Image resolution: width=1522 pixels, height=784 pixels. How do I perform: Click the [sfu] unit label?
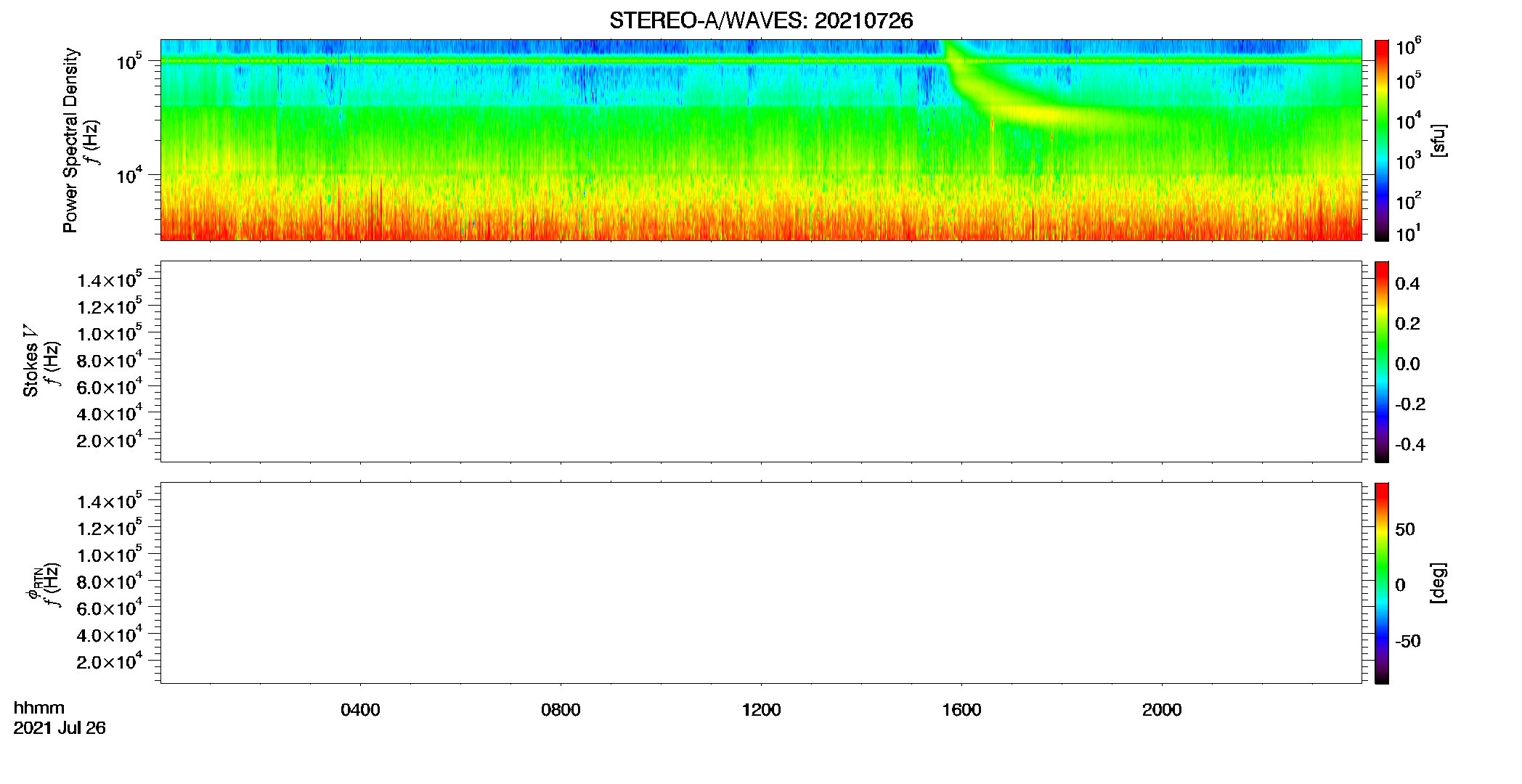click(1439, 140)
